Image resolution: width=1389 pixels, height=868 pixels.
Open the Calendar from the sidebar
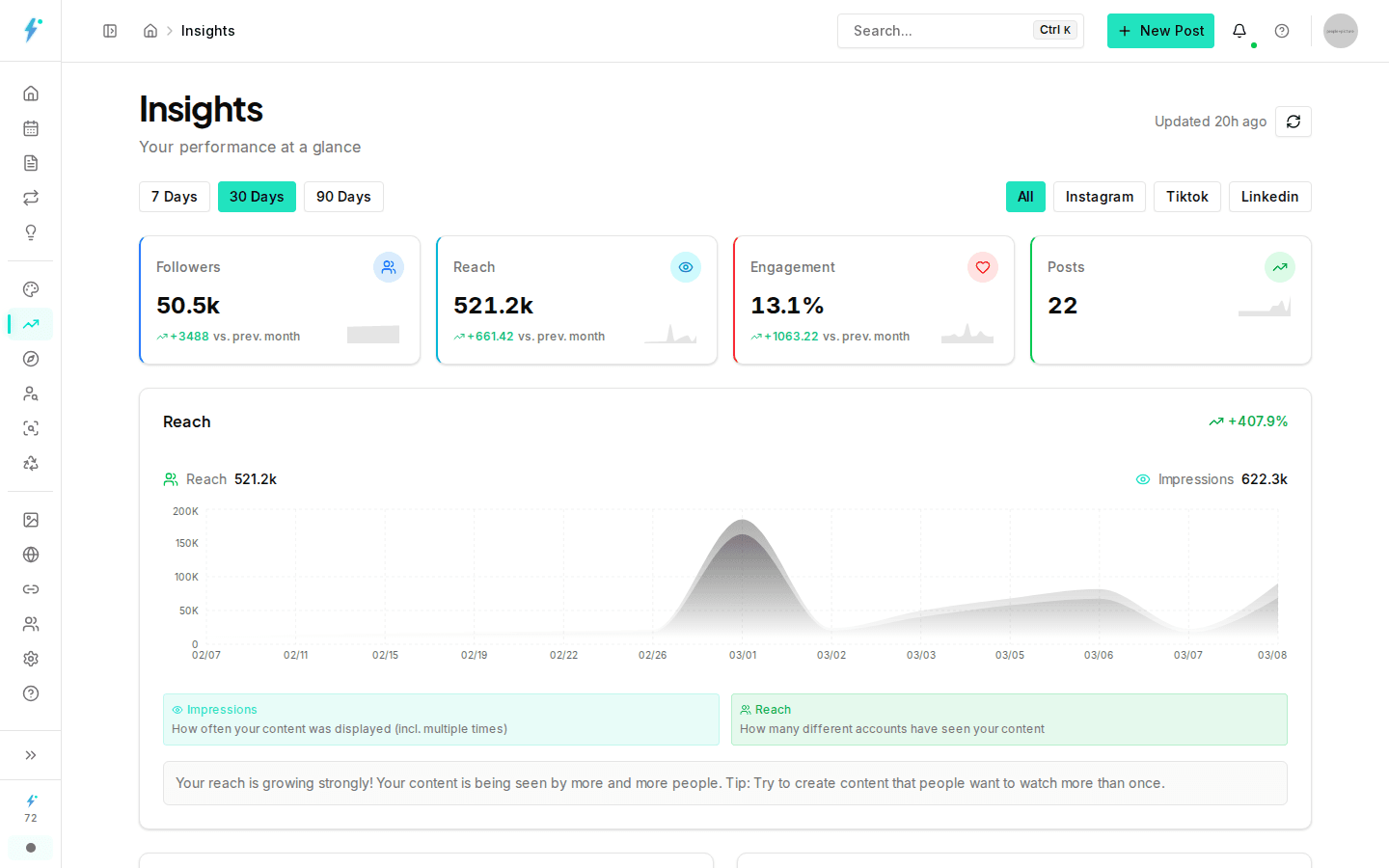(x=30, y=127)
